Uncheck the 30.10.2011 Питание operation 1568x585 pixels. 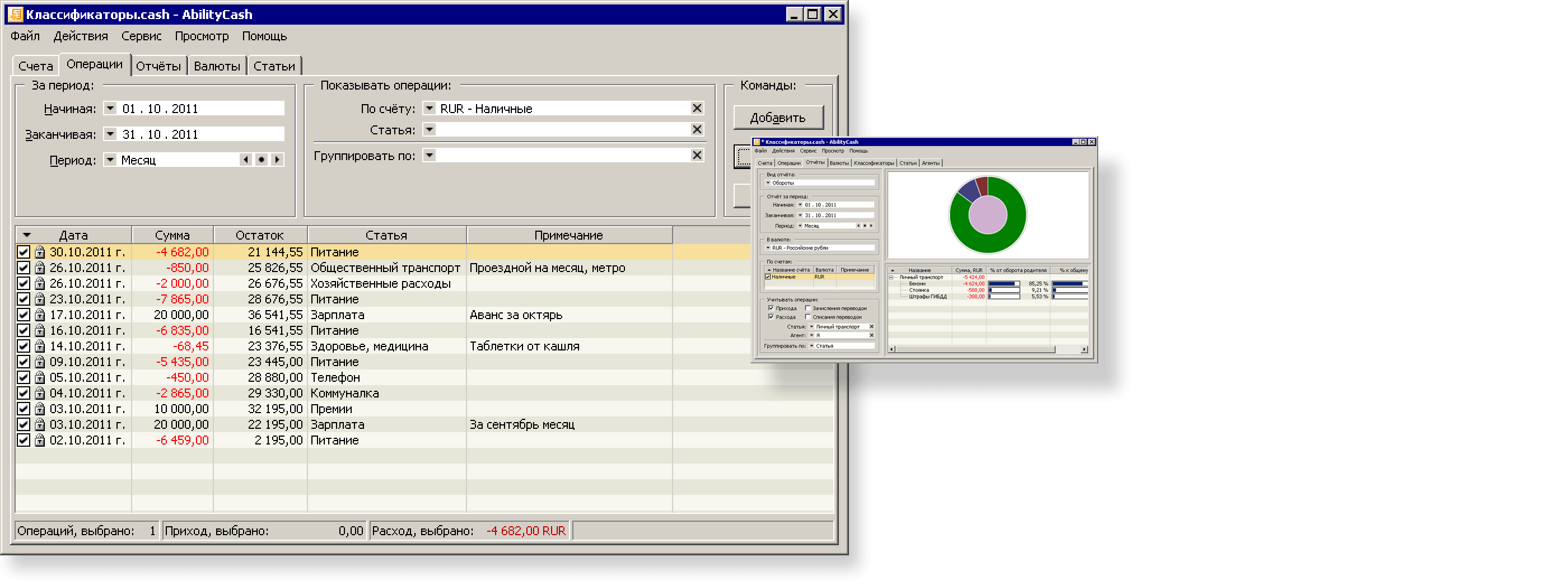pyautogui.click(x=24, y=252)
